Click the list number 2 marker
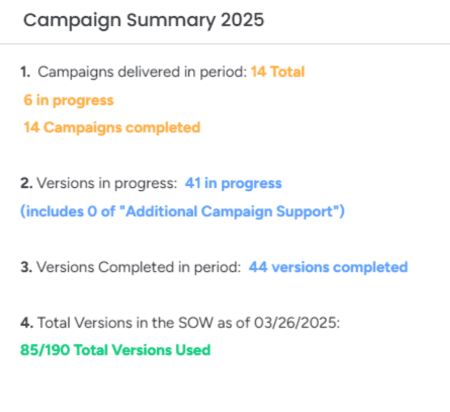The width and height of the screenshot is (450, 412). pyautogui.click(x=26, y=183)
